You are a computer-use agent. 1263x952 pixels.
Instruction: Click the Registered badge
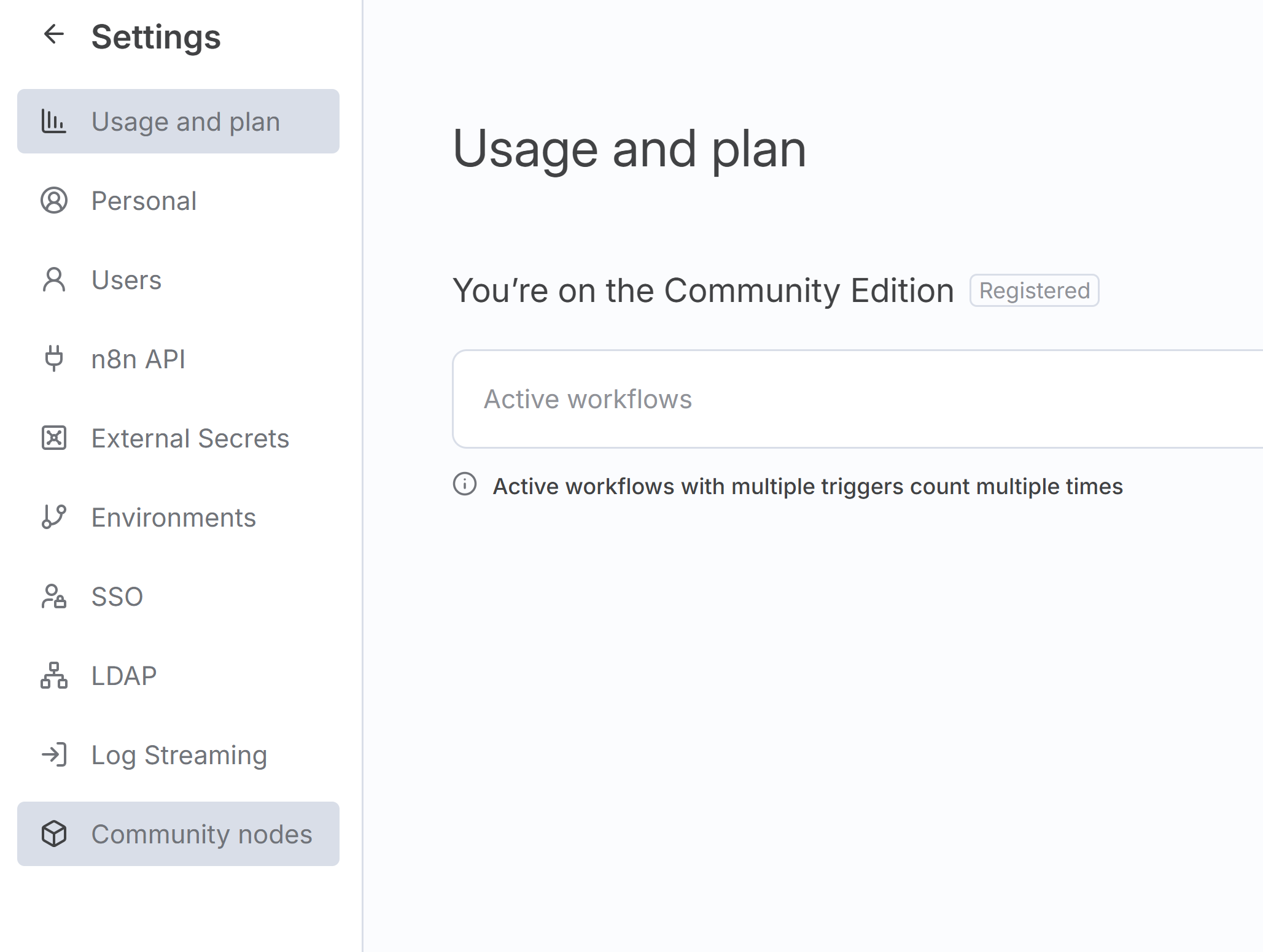click(1034, 290)
